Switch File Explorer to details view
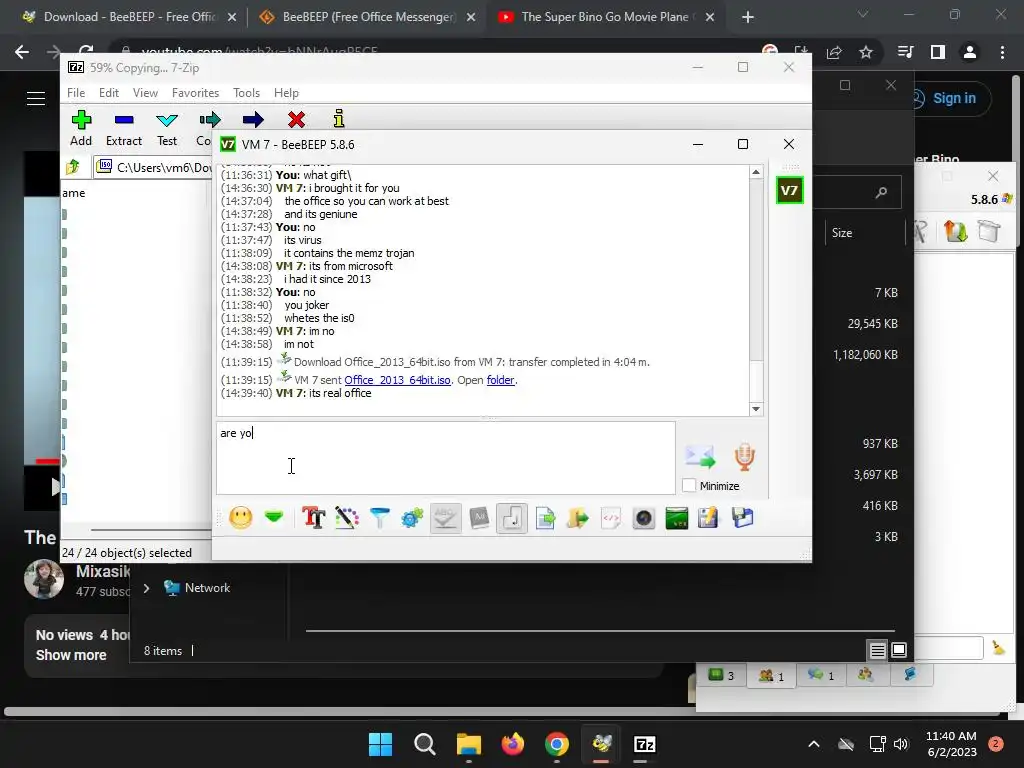Screen dimensions: 1024x768 pos(877,650)
